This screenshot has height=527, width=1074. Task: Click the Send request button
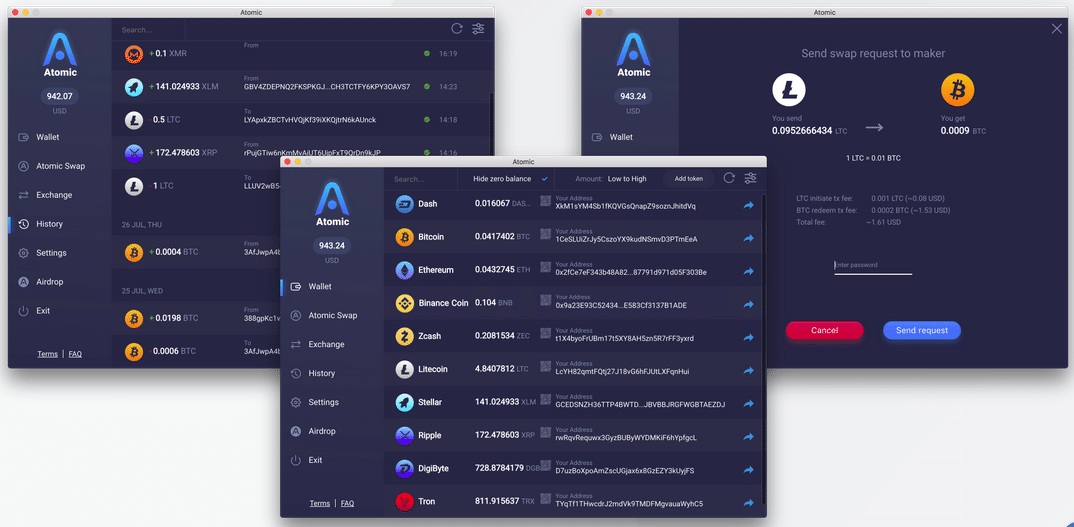922,330
